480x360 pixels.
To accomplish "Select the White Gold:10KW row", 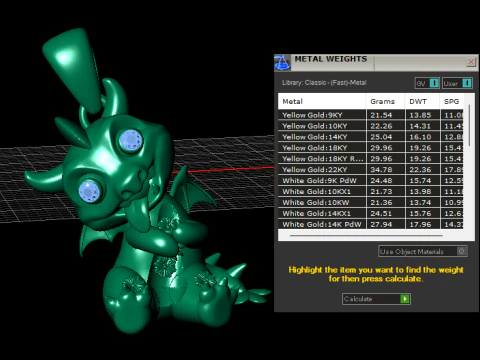I will point(371,203).
